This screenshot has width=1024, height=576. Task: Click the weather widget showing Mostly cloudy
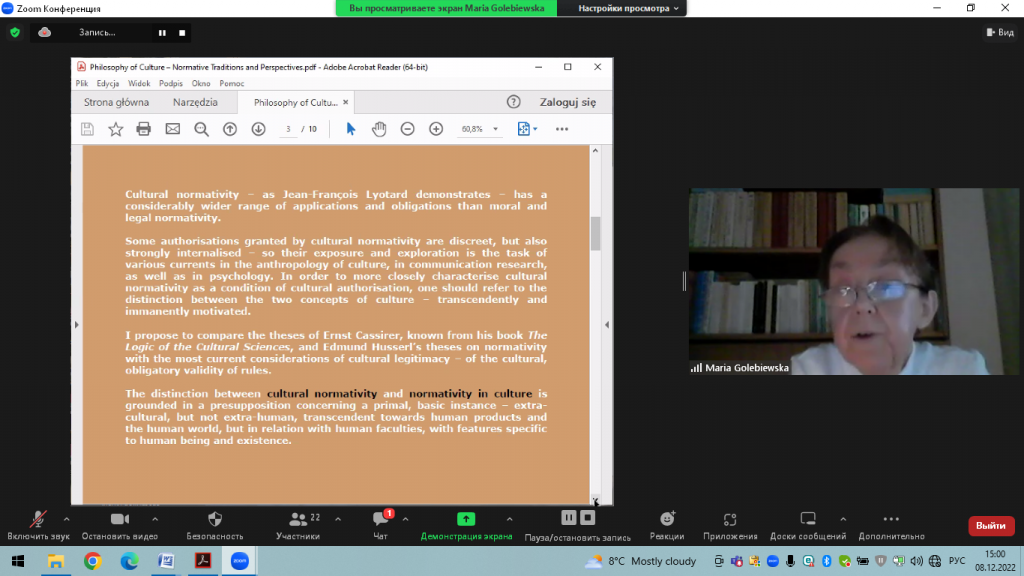click(x=641, y=561)
